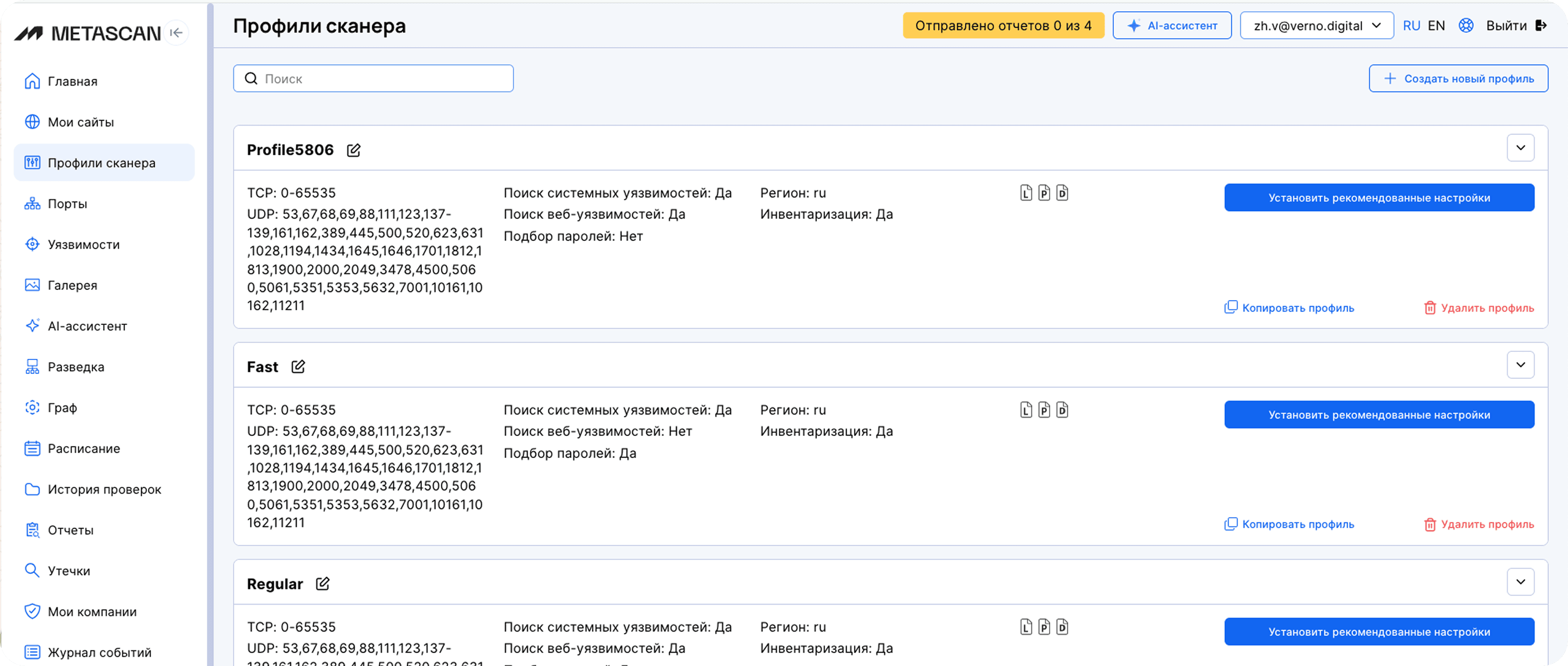Viewport: 1568px width, 666px height.
Task: Open the Отчеты section
Action: click(104, 530)
